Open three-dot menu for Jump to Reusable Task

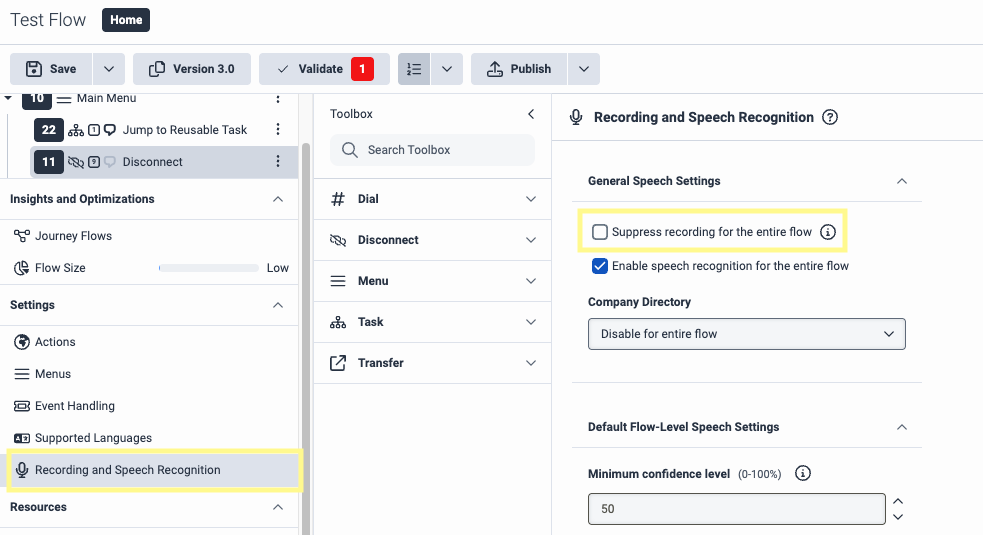(278, 130)
